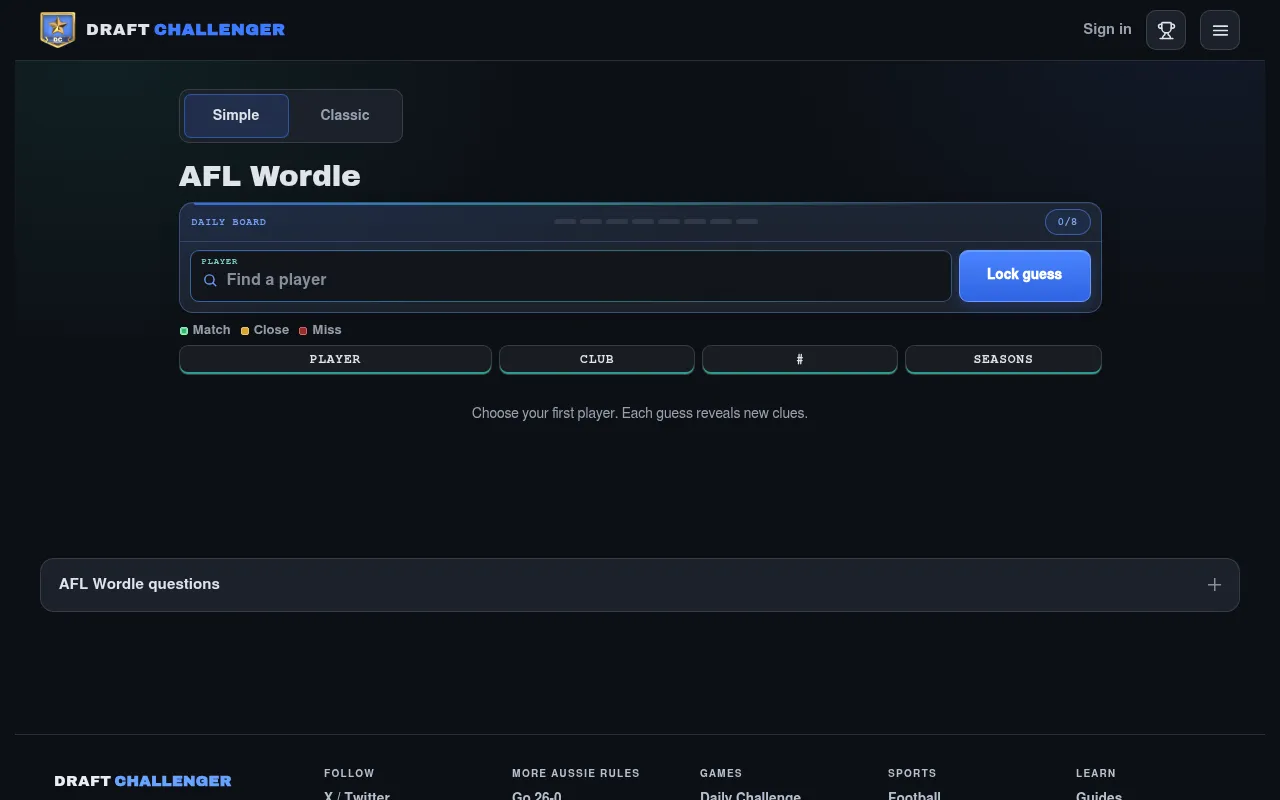Click the Draft Challenger shield logo

point(57,30)
